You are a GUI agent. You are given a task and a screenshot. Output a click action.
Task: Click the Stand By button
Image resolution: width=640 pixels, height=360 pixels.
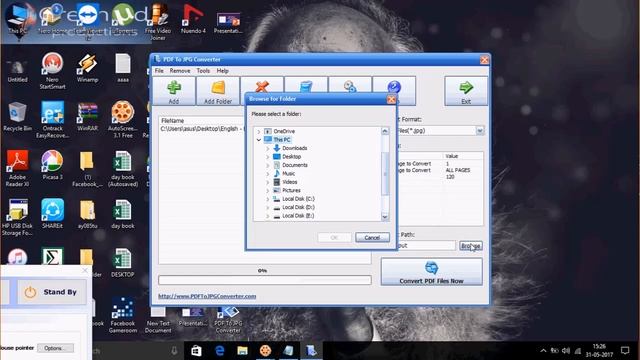[x=52, y=292]
